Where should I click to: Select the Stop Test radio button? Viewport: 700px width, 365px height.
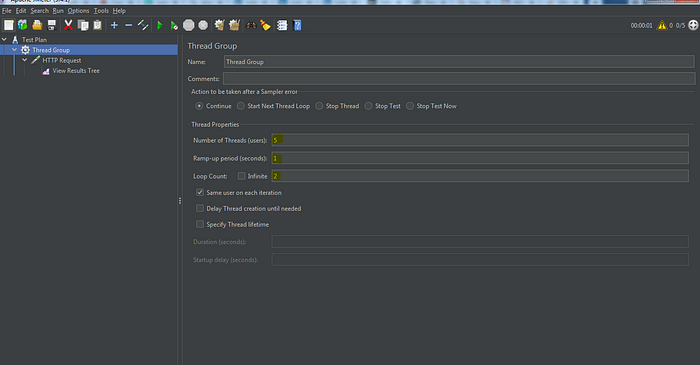click(368, 106)
